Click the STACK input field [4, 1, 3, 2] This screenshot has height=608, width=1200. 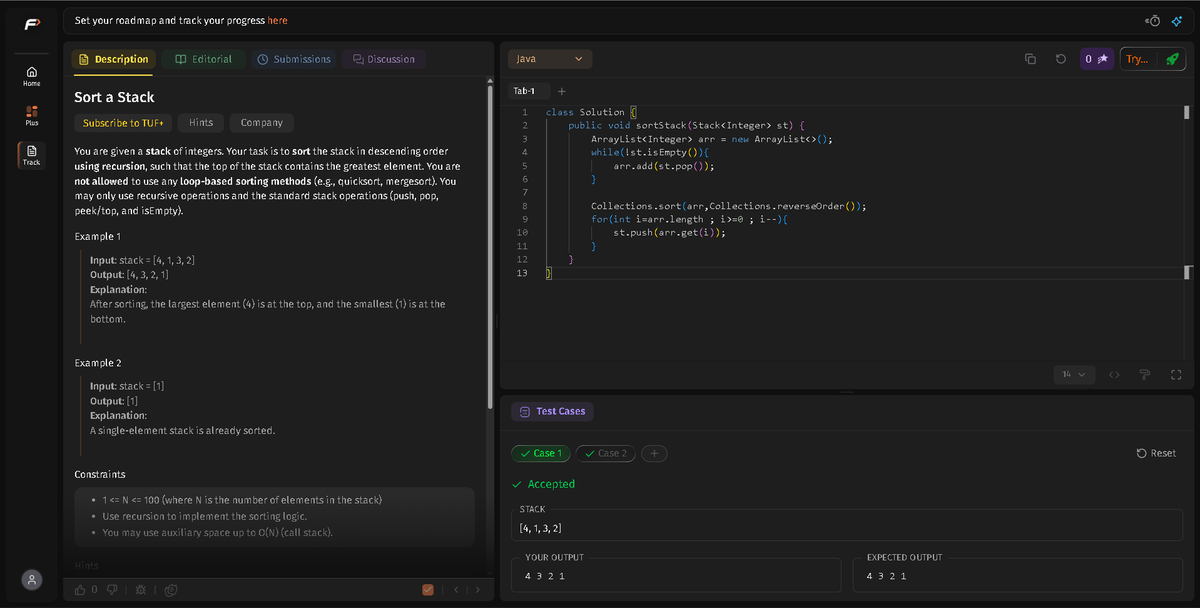pyautogui.click(x=849, y=528)
